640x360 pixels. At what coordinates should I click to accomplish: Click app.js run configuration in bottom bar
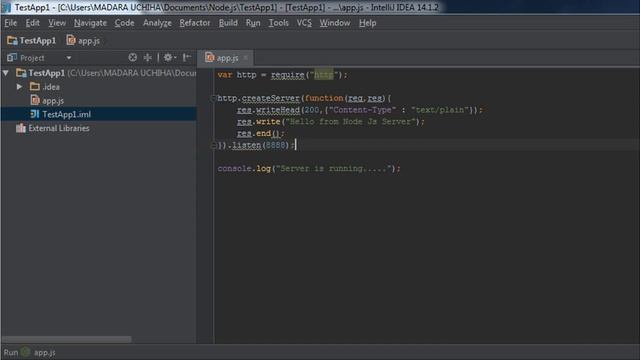point(44,352)
